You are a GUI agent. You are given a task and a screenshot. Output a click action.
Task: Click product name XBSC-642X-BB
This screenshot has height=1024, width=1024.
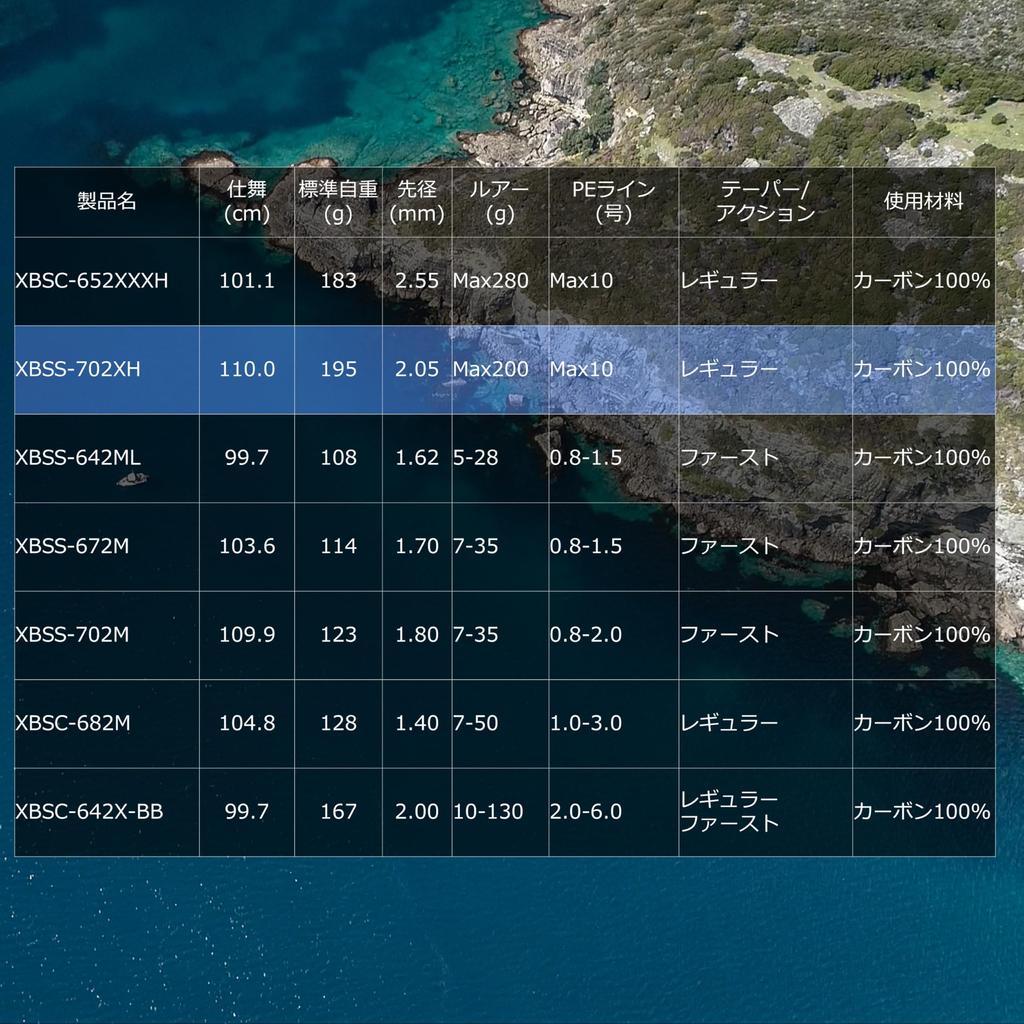coord(89,812)
